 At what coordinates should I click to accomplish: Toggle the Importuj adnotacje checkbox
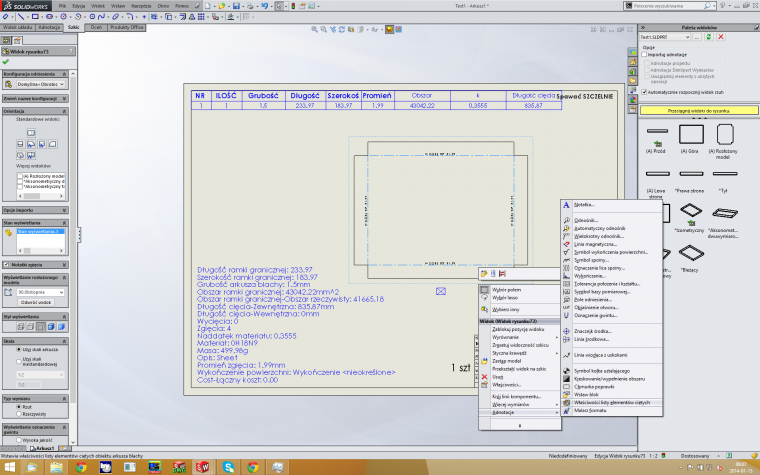[643, 53]
